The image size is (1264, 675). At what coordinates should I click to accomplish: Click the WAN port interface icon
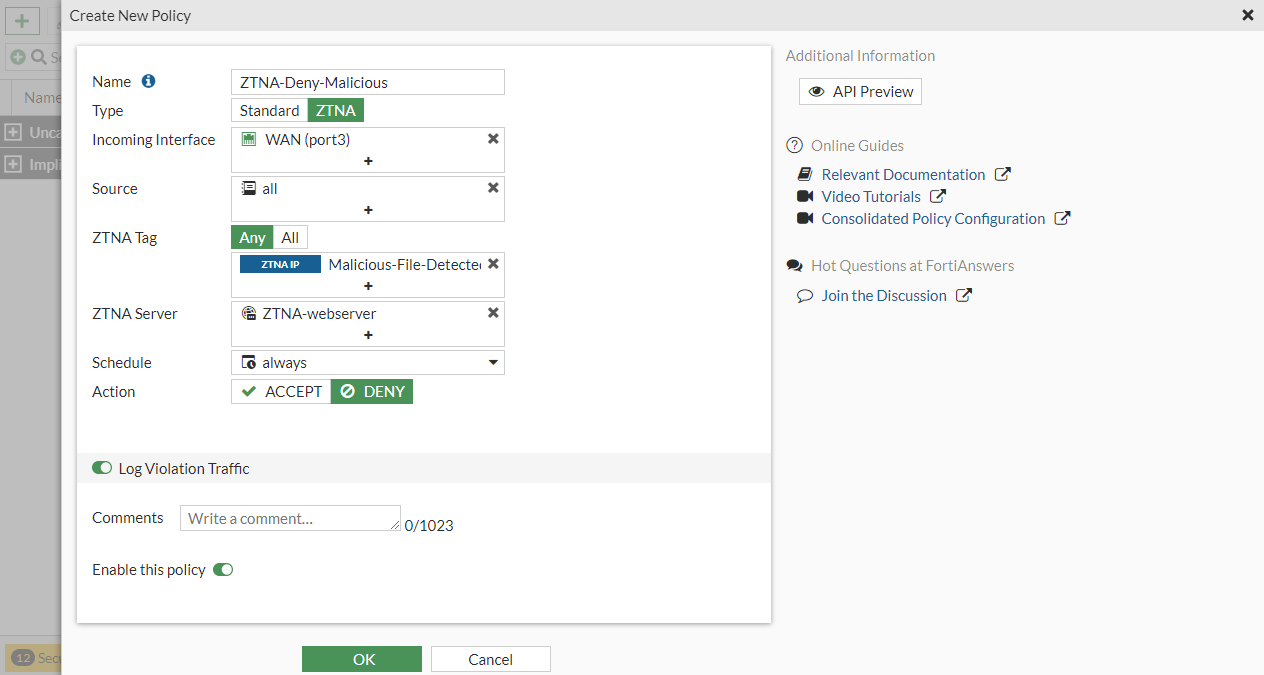pyautogui.click(x=249, y=139)
